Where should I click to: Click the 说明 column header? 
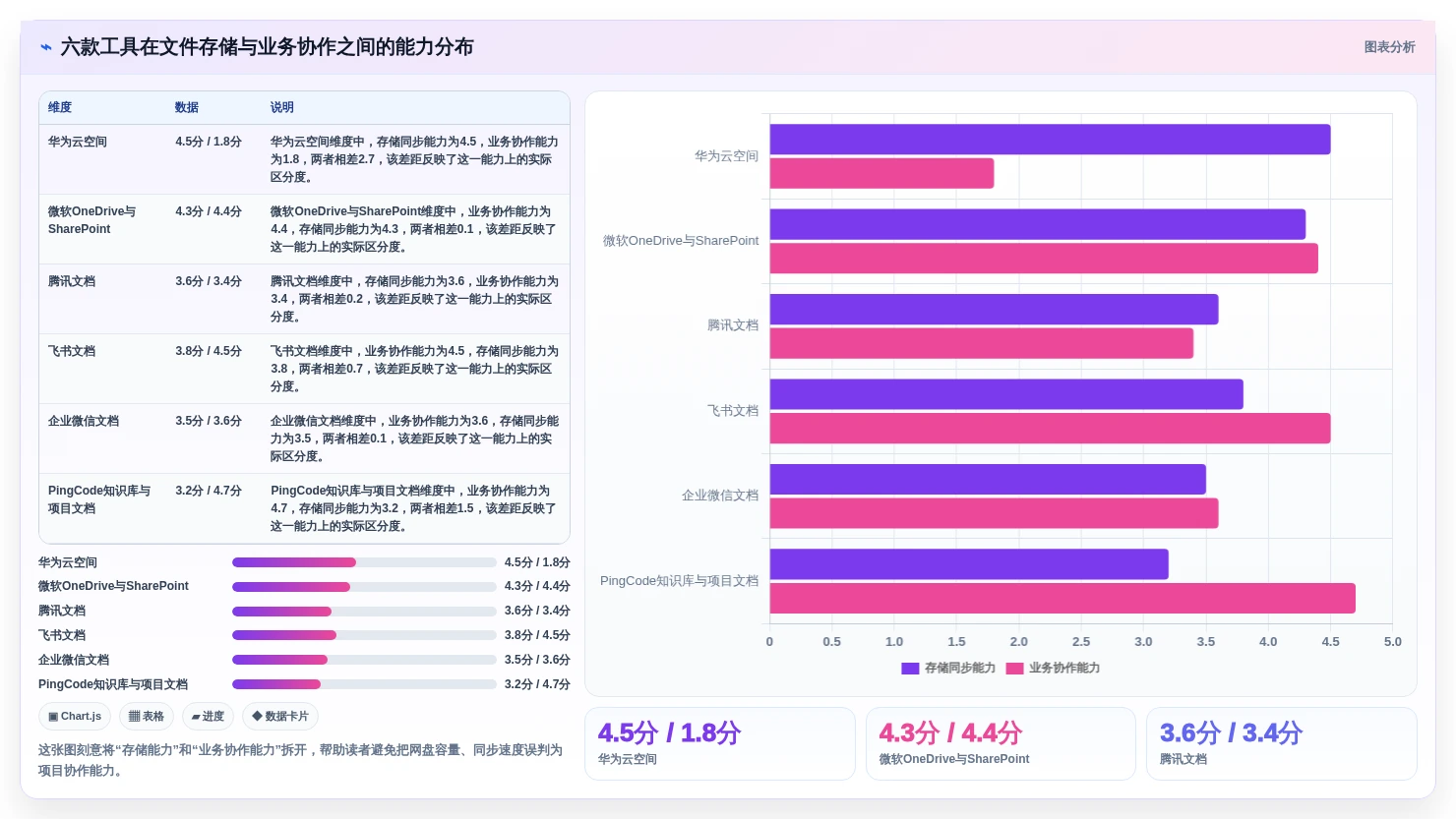[x=282, y=107]
